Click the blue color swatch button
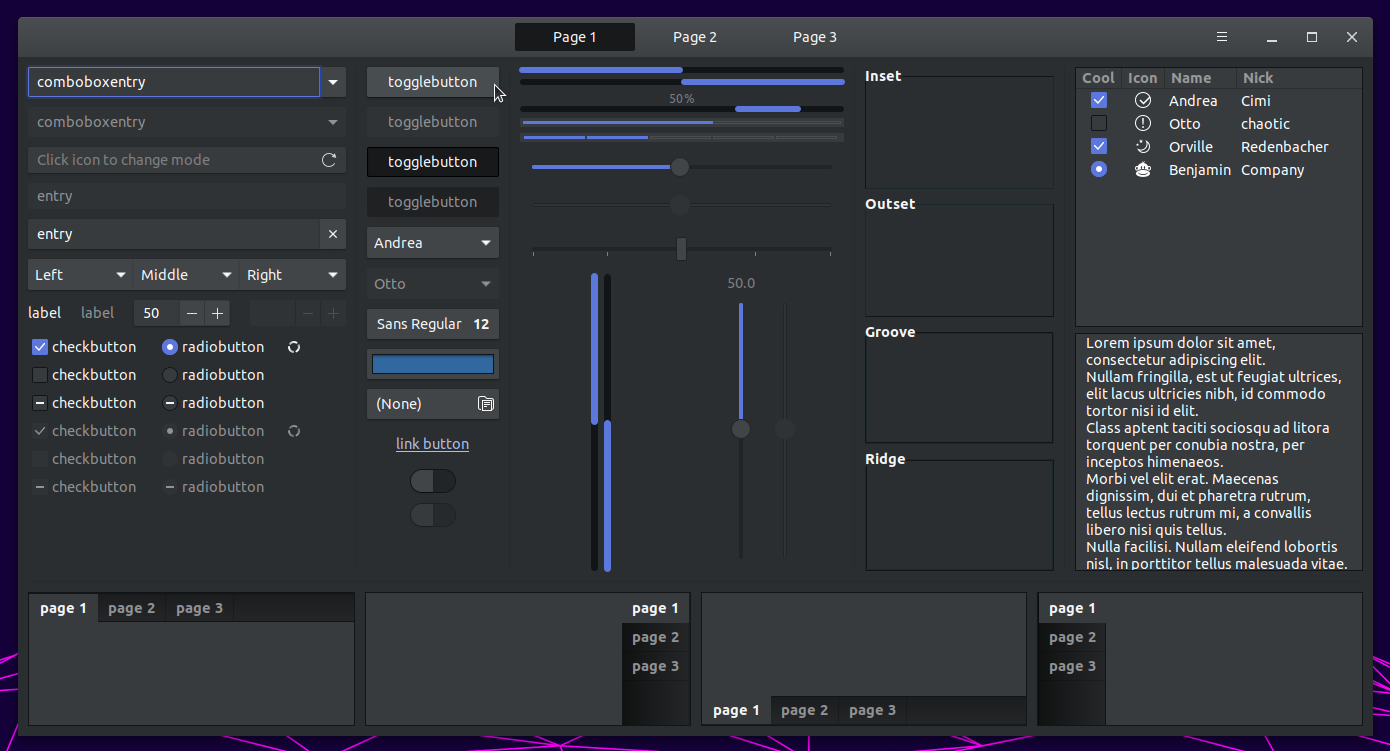 pos(432,363)
